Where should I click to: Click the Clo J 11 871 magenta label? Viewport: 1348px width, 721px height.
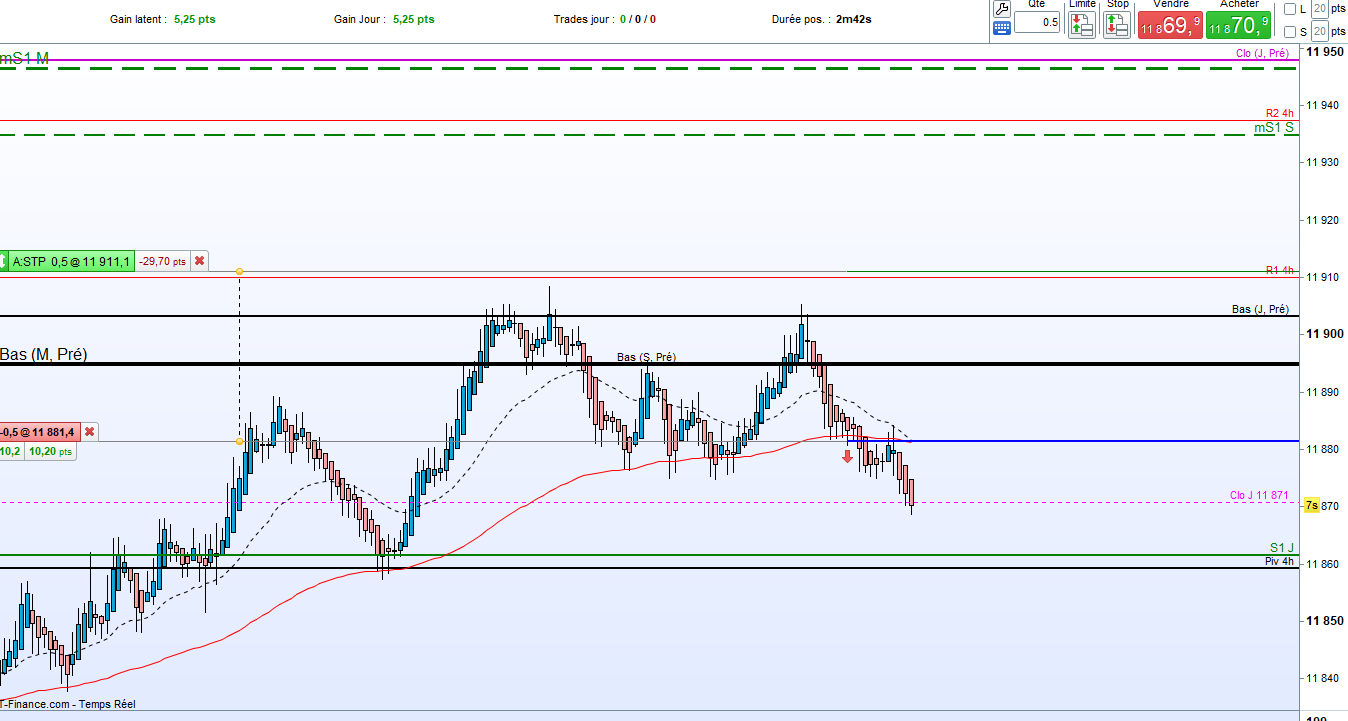1259,496
